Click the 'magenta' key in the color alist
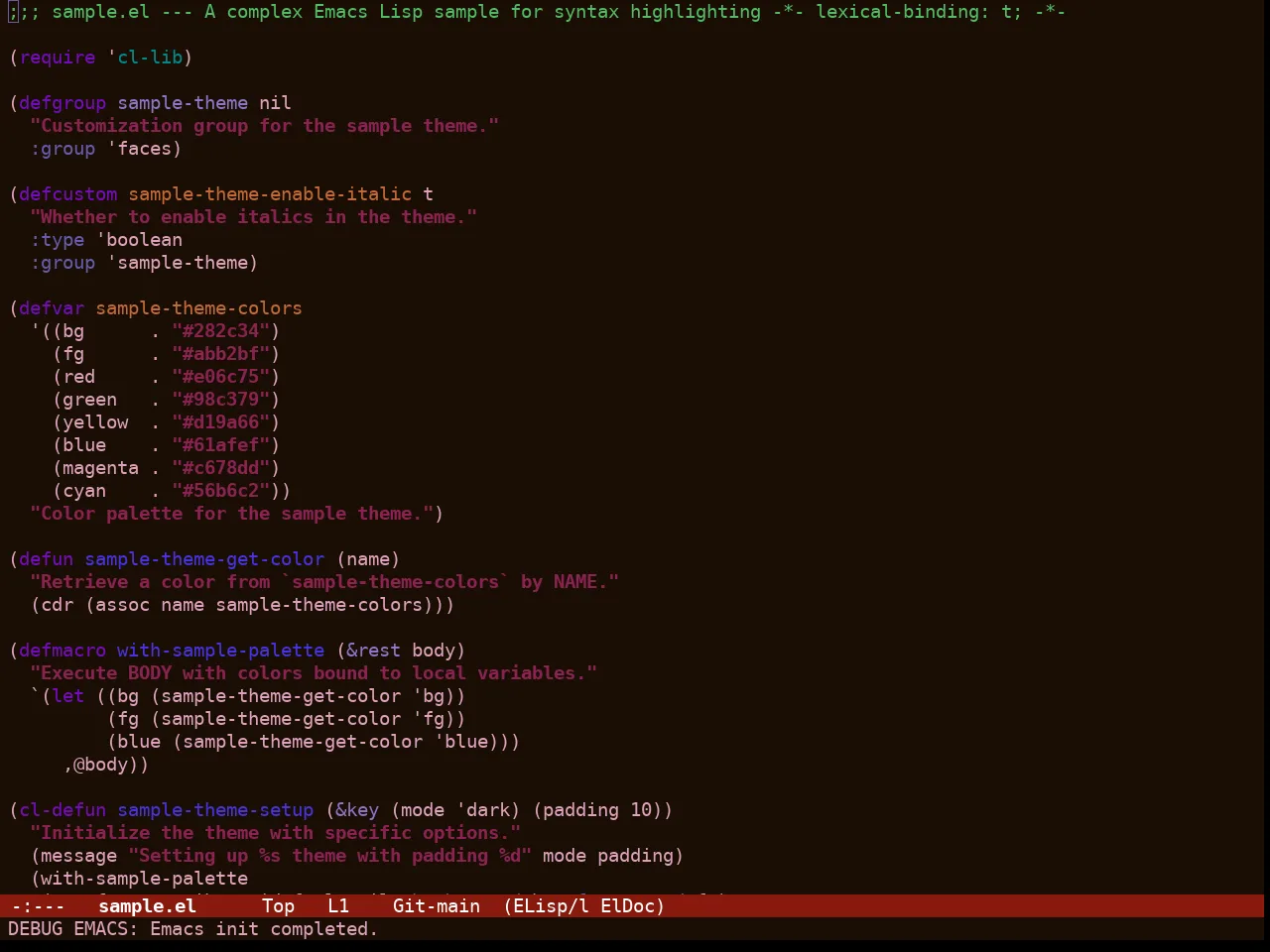1270x952 pixels. point(101,468)
